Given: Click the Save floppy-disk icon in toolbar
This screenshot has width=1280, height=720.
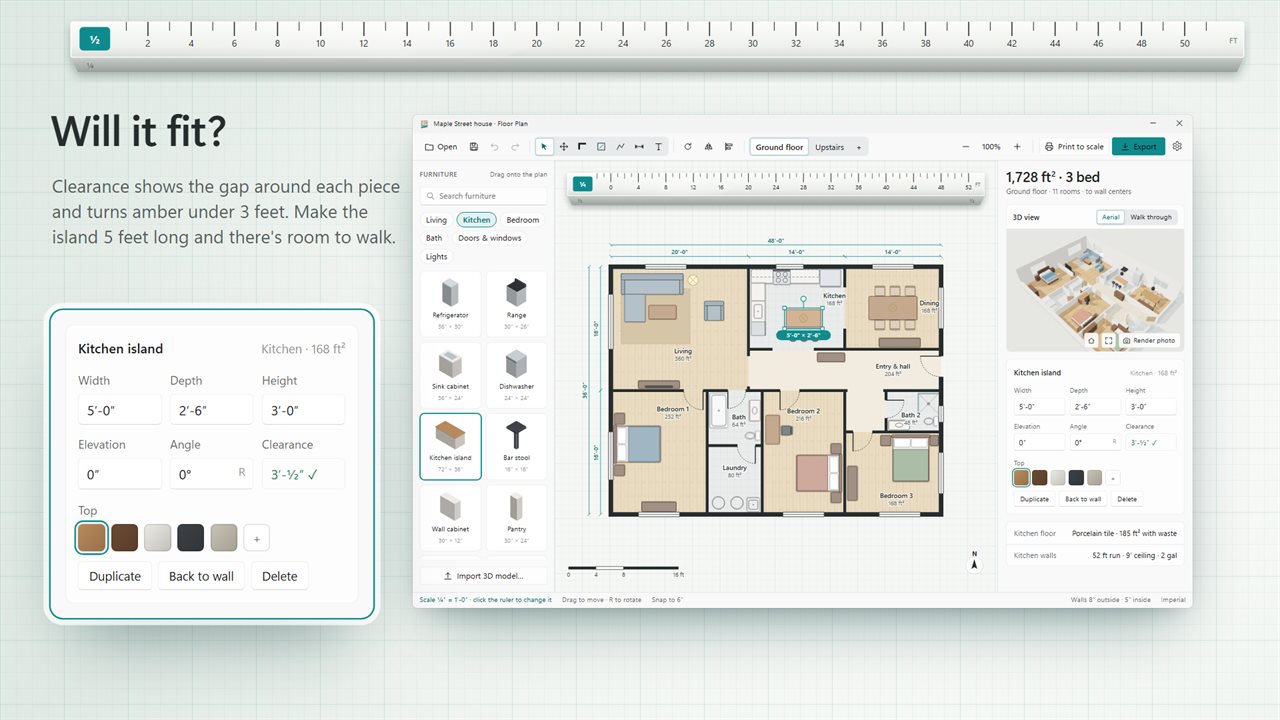Looking at the screenshot, I should tap(474, 147).
